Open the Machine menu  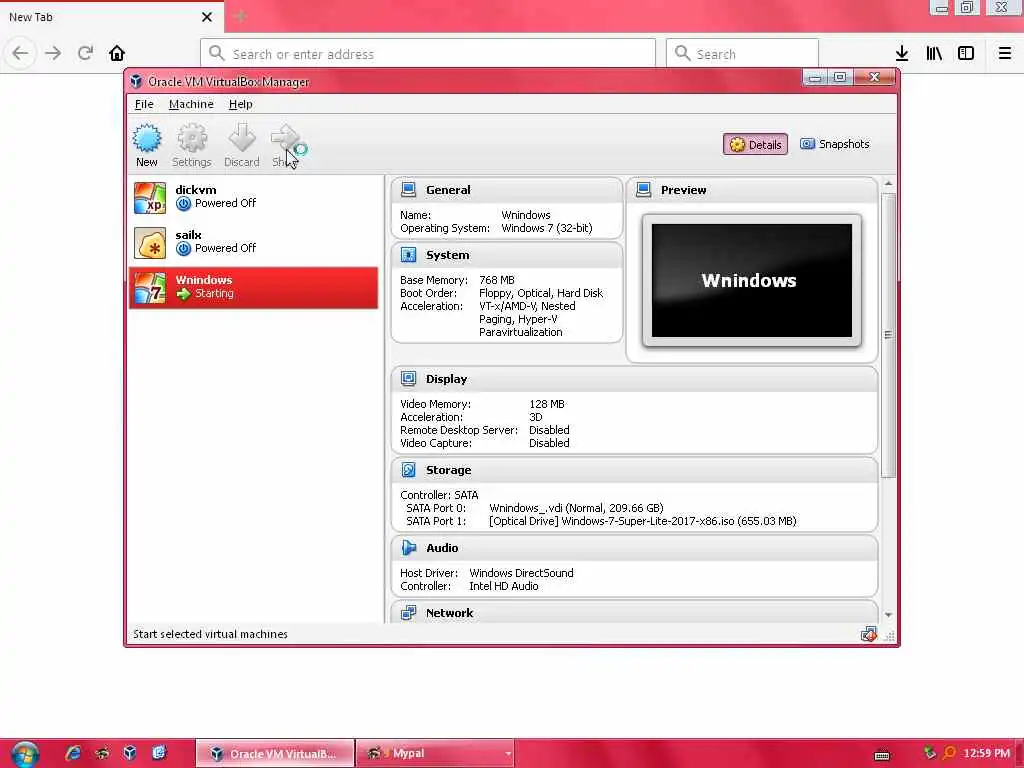tap(191, 104)
